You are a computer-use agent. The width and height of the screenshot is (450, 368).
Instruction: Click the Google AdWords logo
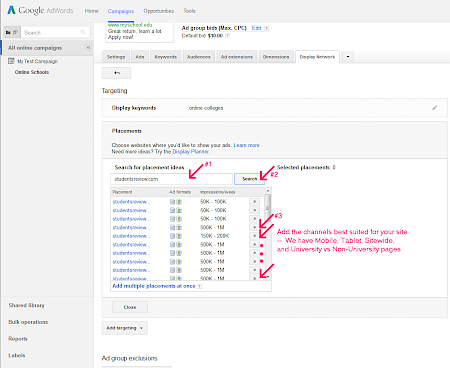click(x=40, y=10)
